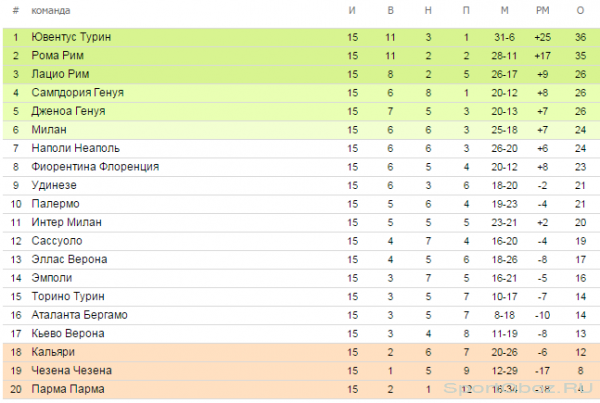The image size is (600, 403).
Task: Open the Интер Милан team entry
Action: [x=67, y=222]
